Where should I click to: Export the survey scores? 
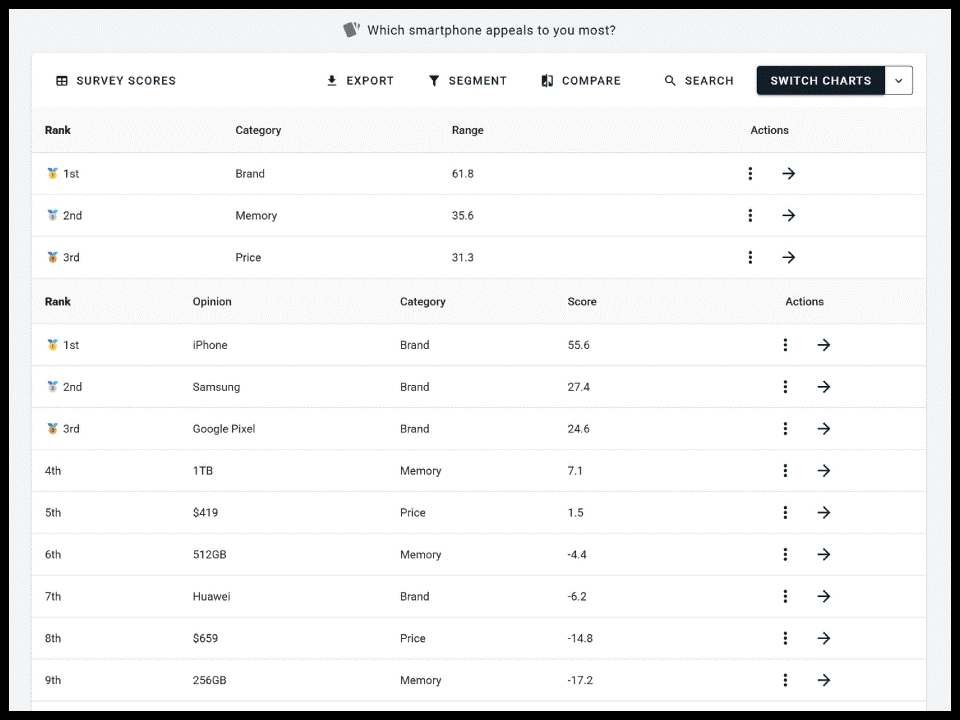click(360, 80)
